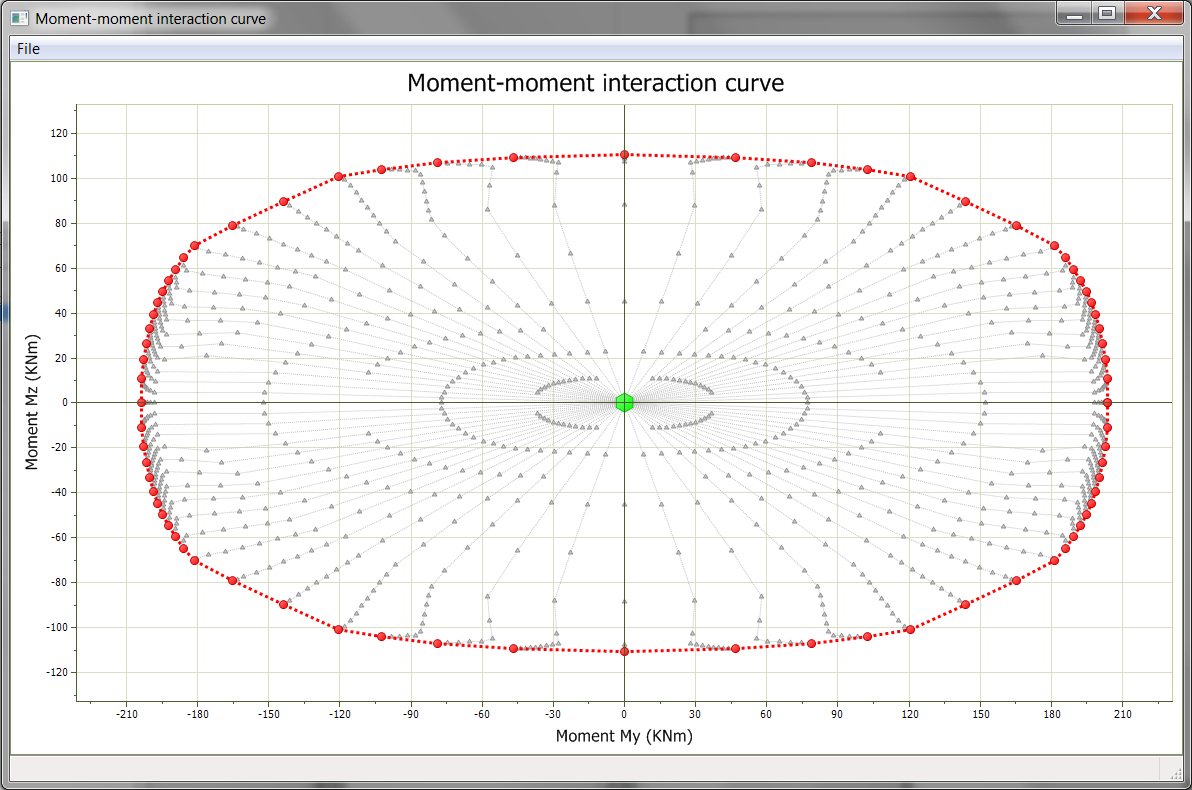
Task: Click the -210 tick label on the x-axis
Action: coord(126,714)
